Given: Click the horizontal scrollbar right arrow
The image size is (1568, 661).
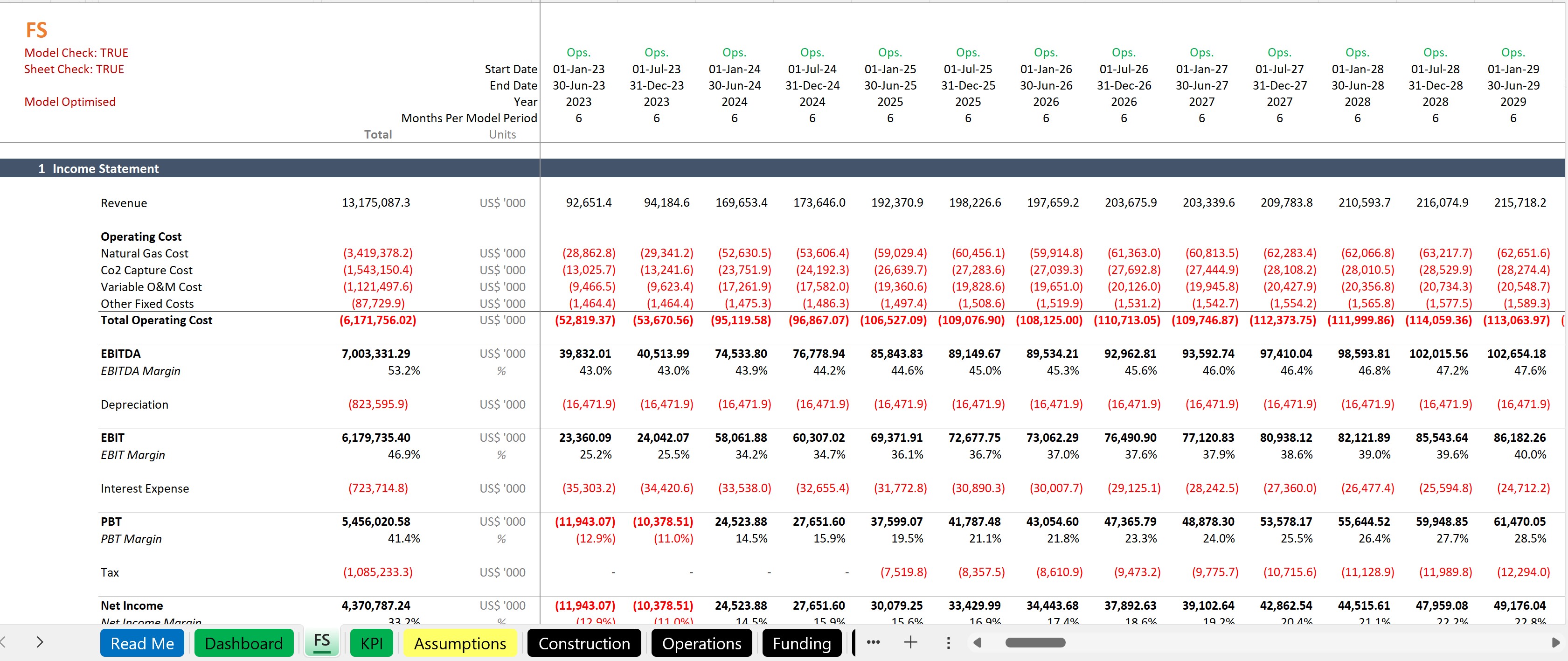Looking at the screenshot, I should [x=1555, y=643].
